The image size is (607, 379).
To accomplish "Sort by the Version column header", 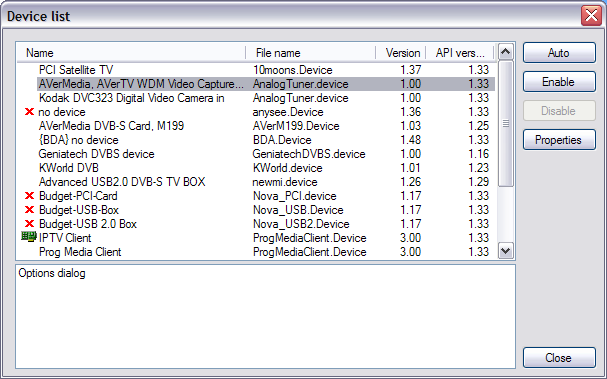I will pos(401,53).
